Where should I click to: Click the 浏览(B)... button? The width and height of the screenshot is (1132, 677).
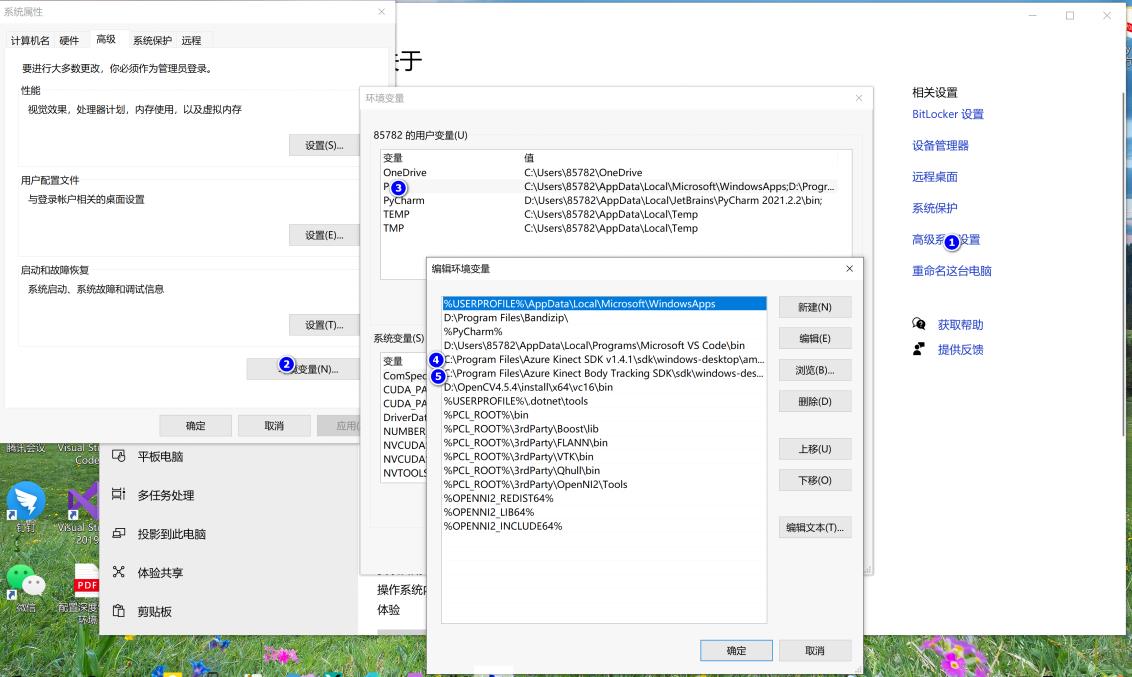tap(814, 370)
